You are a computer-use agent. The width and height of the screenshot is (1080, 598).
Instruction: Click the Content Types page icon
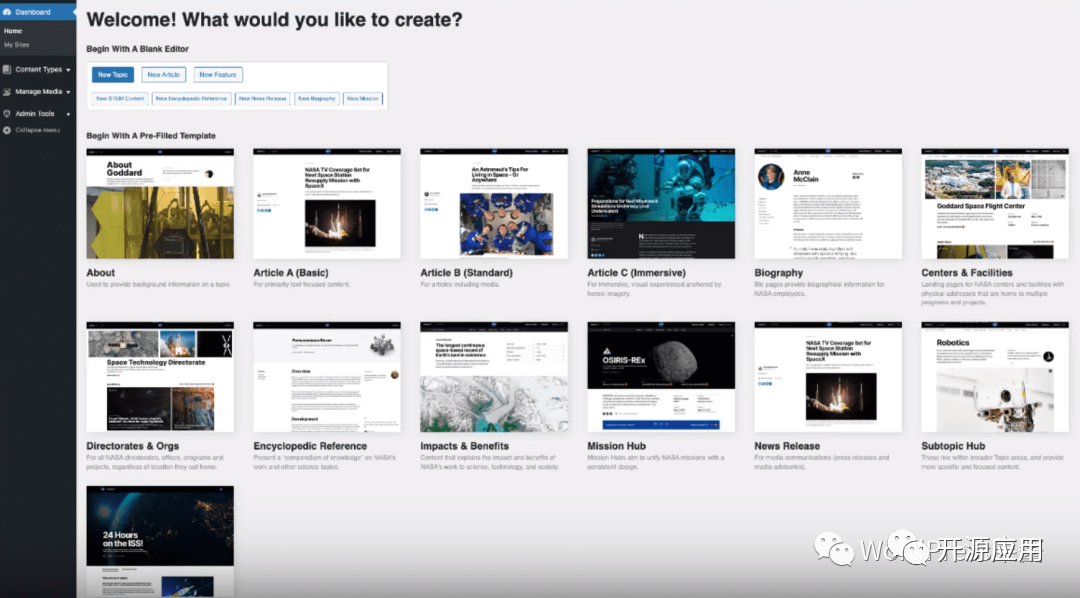pos(8,70)
